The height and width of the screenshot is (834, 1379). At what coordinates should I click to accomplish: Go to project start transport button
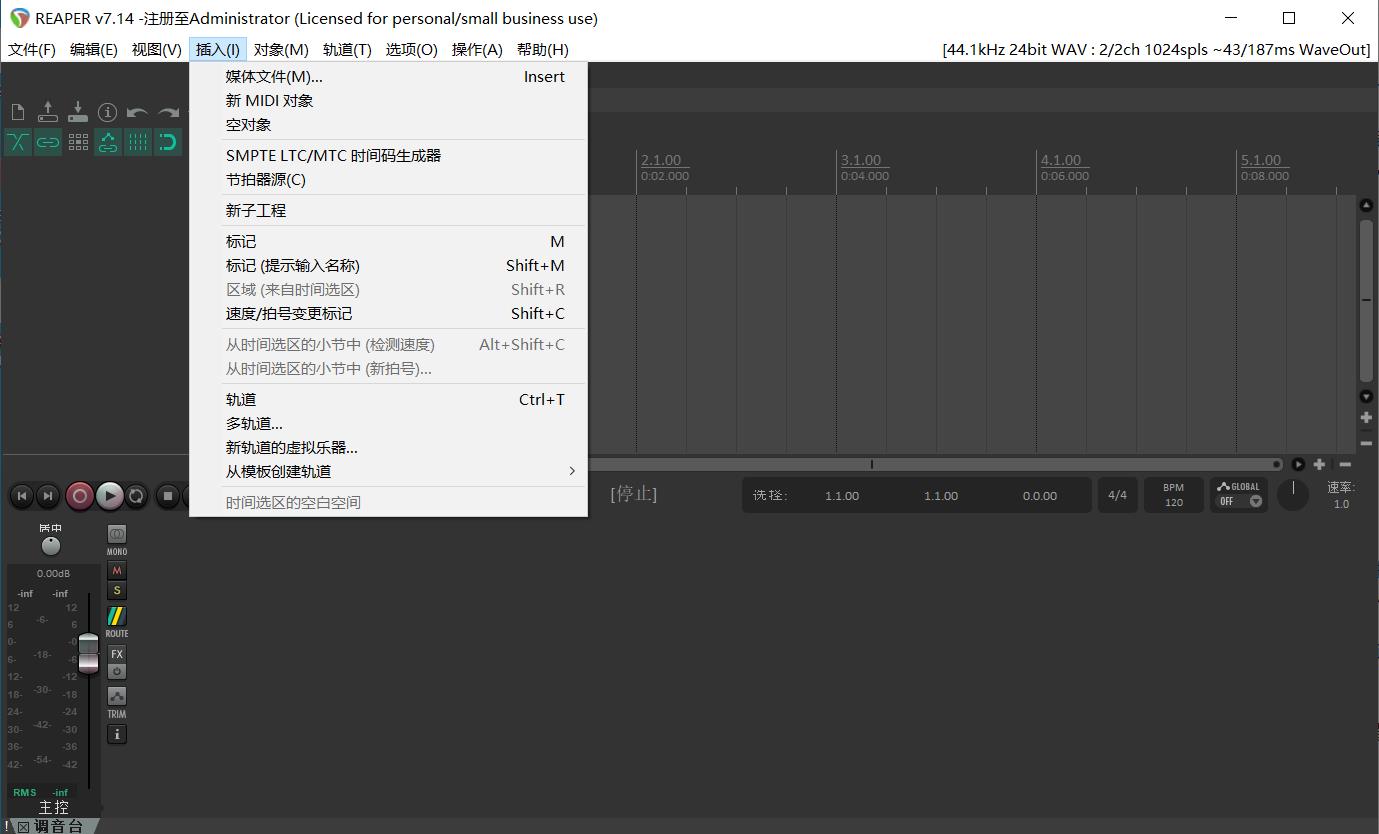[x=22, y=495]
